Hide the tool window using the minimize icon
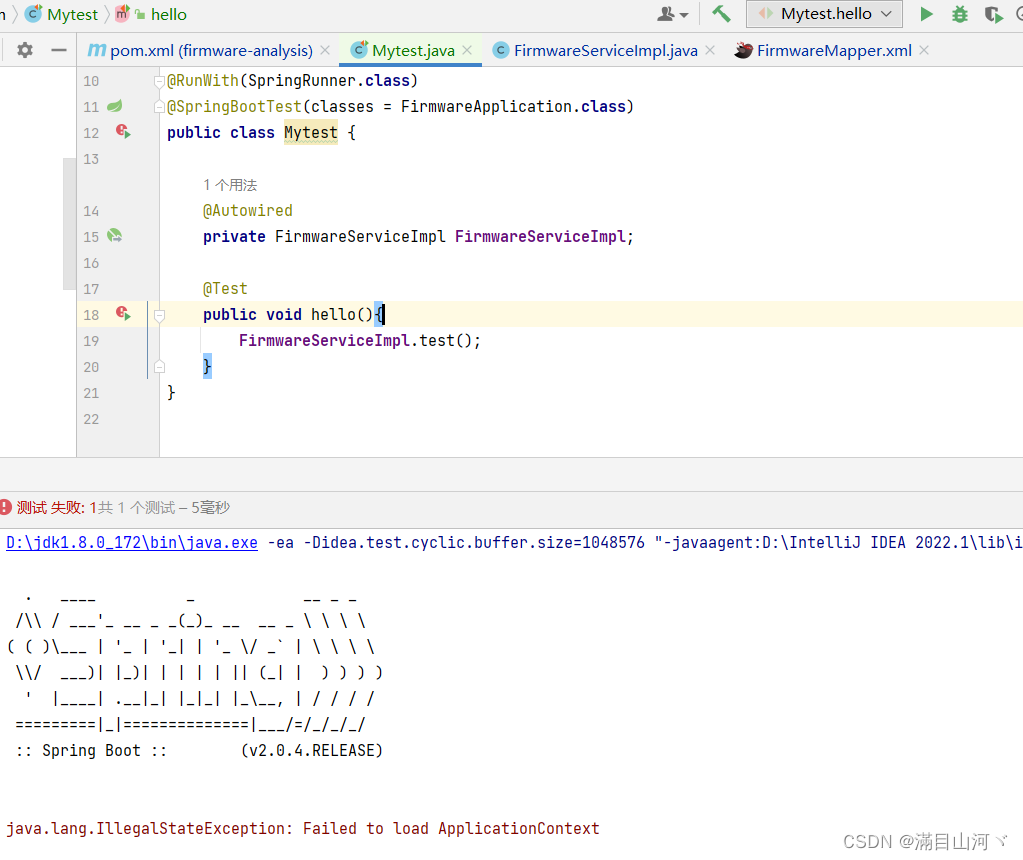 point(58,49)
